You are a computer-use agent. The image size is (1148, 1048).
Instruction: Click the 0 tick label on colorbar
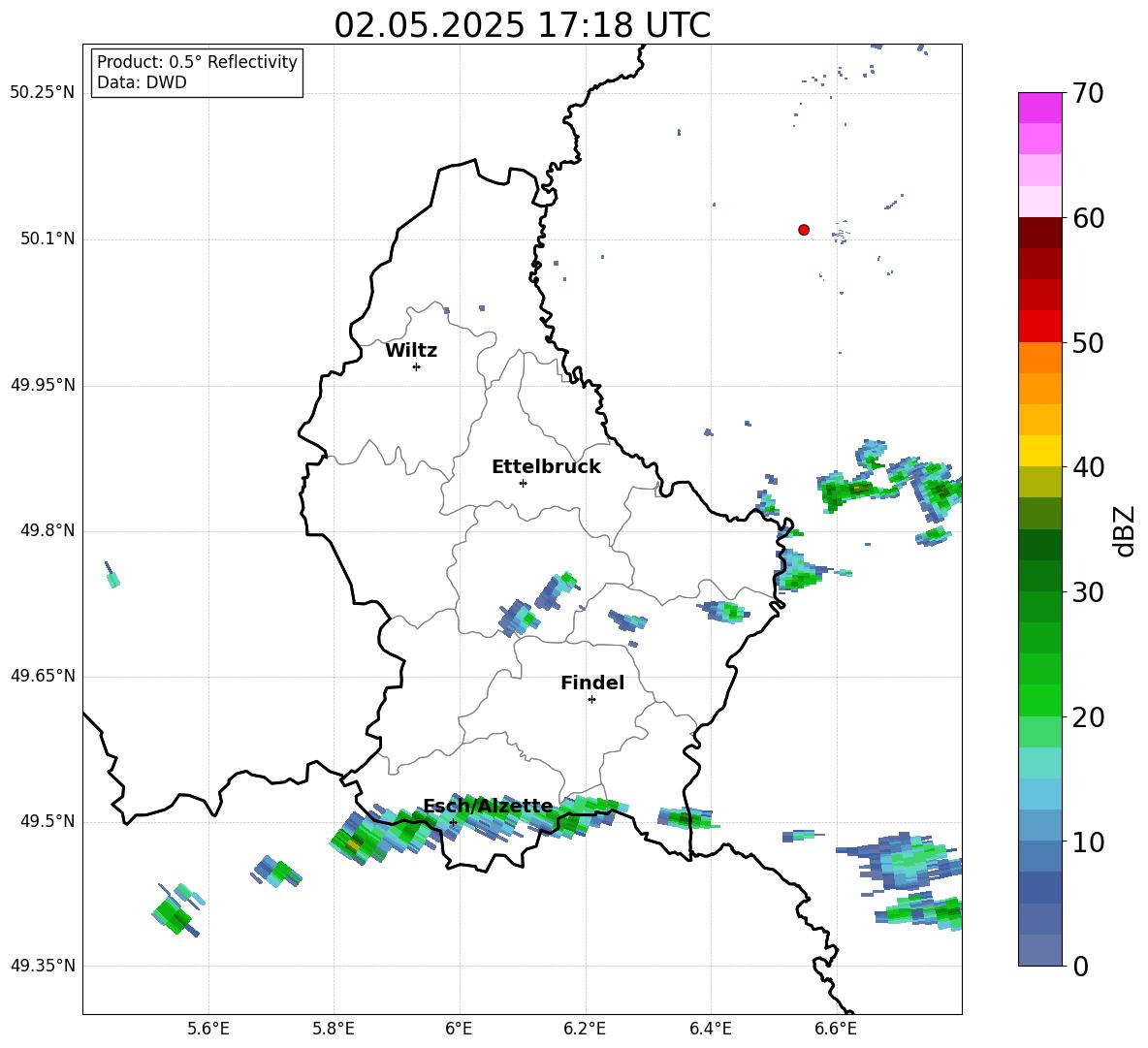pyautogui.click(x=1080, y=967)
